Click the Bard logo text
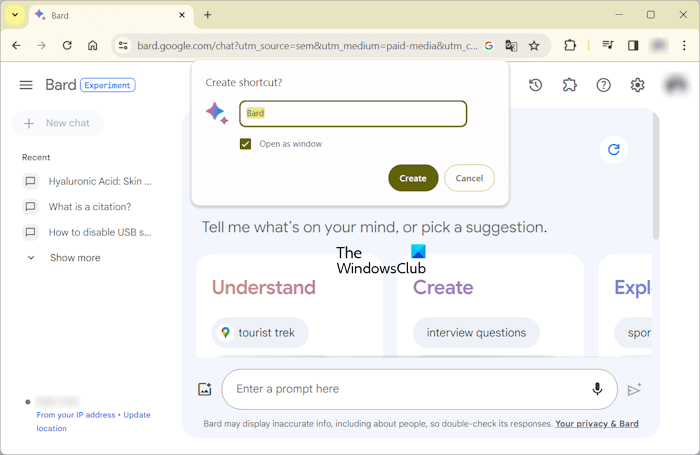The width and height of the screenshot is (700, 455). click(x=61, y=85)
